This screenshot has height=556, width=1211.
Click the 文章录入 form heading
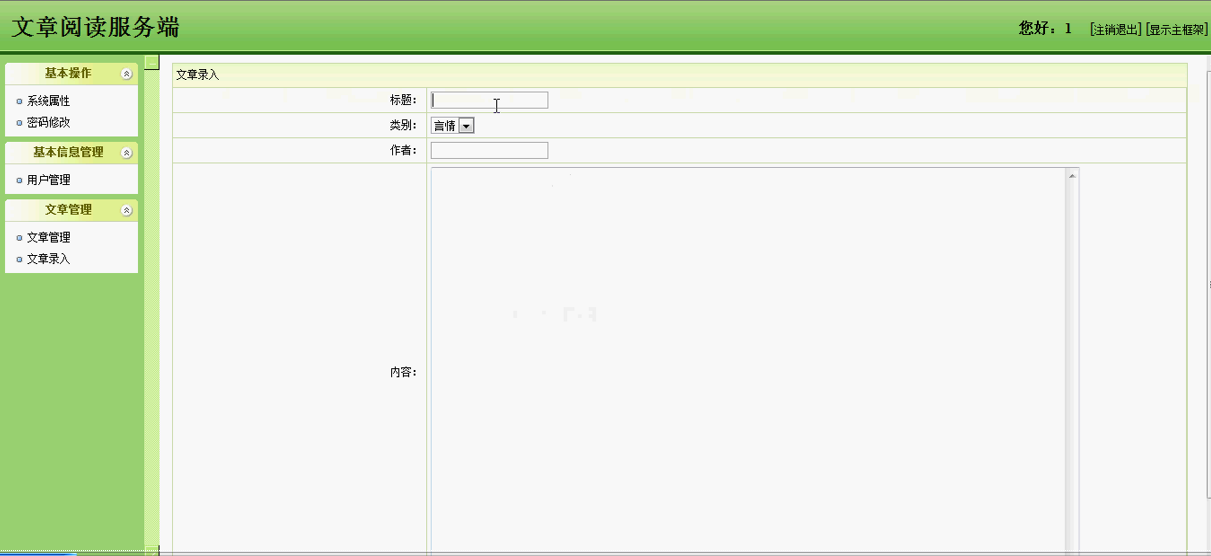click(x=197, y=75)
